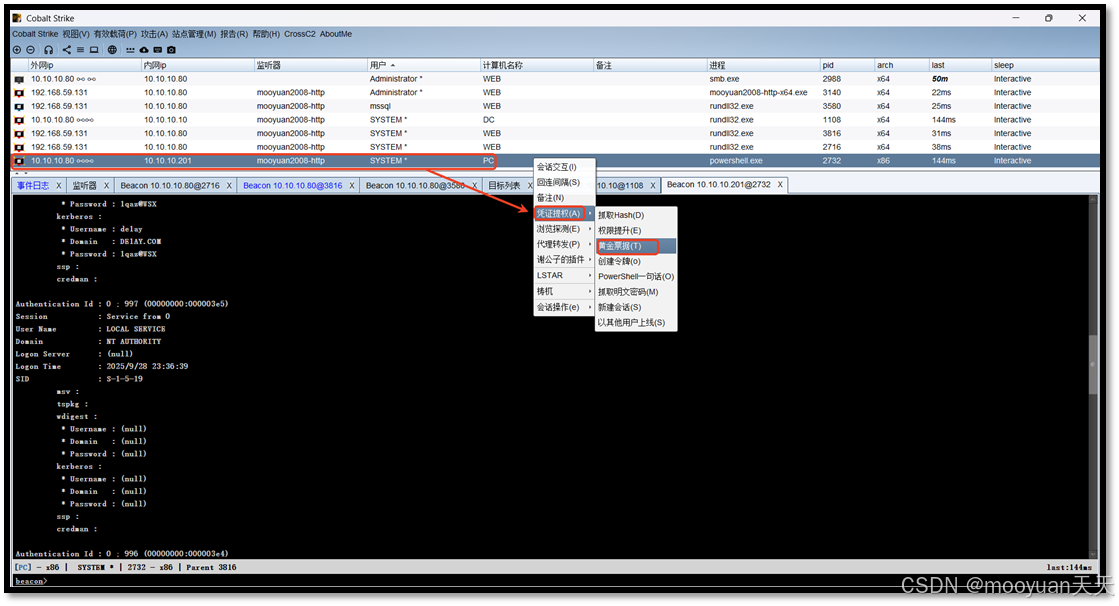This screenshot has height=606, width=1119.
Task: Switch to pivot graph view icon
Action: (x=66, y=50)
